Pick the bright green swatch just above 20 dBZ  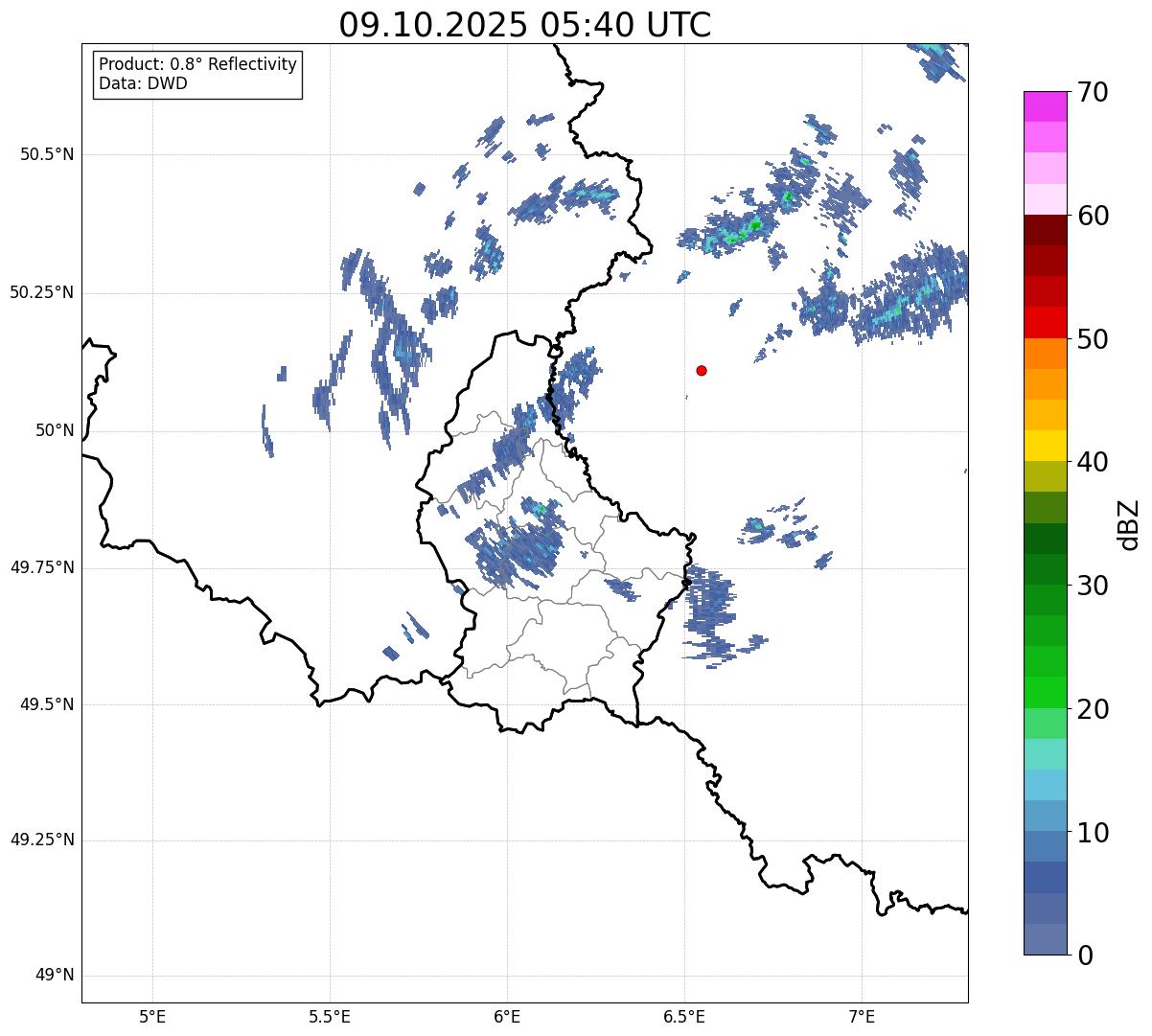pyautogui.click(x=1045, y=693)
